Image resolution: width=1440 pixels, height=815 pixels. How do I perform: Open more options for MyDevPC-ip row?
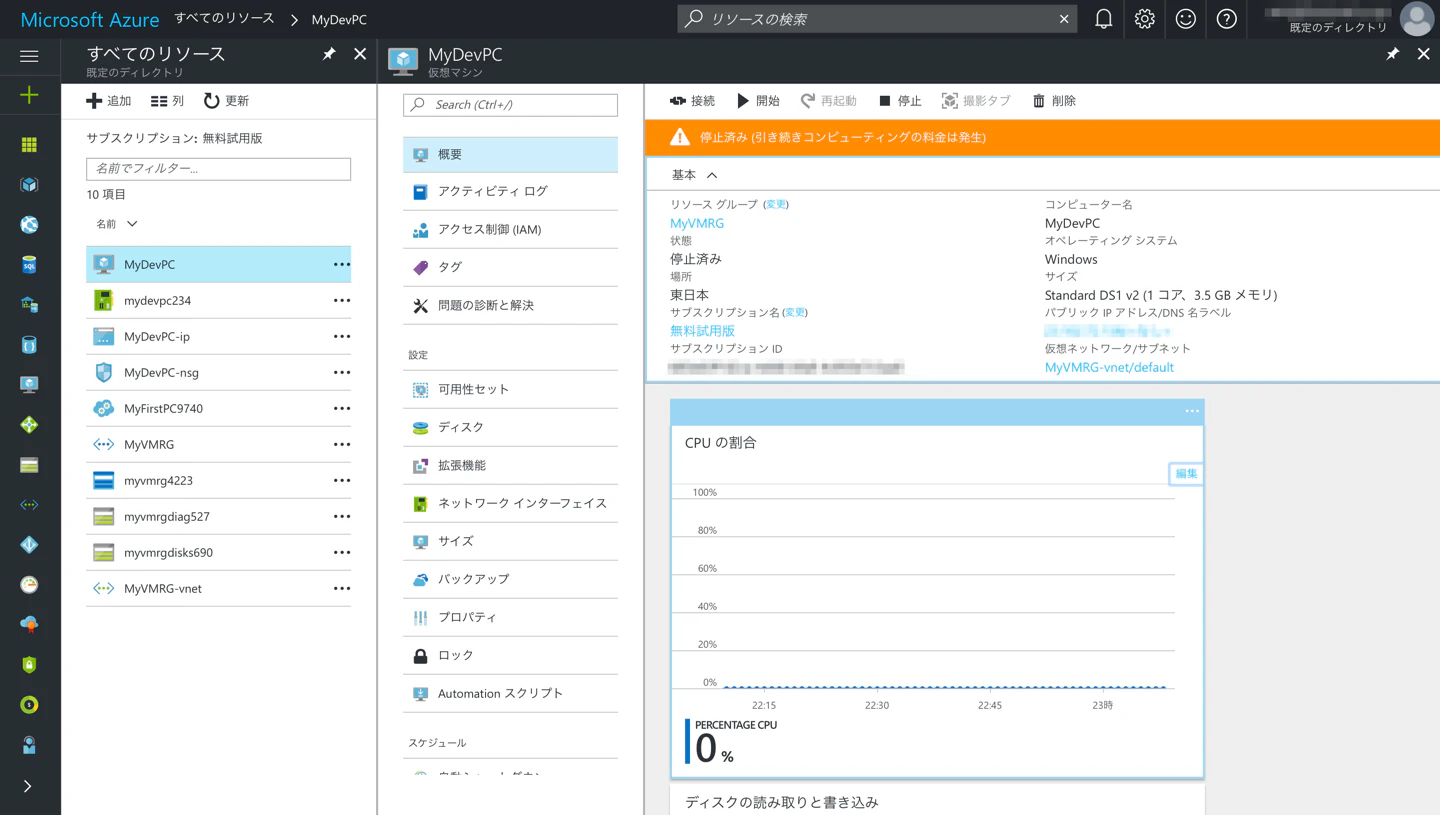pyautogui.click(x=341, y=337)
